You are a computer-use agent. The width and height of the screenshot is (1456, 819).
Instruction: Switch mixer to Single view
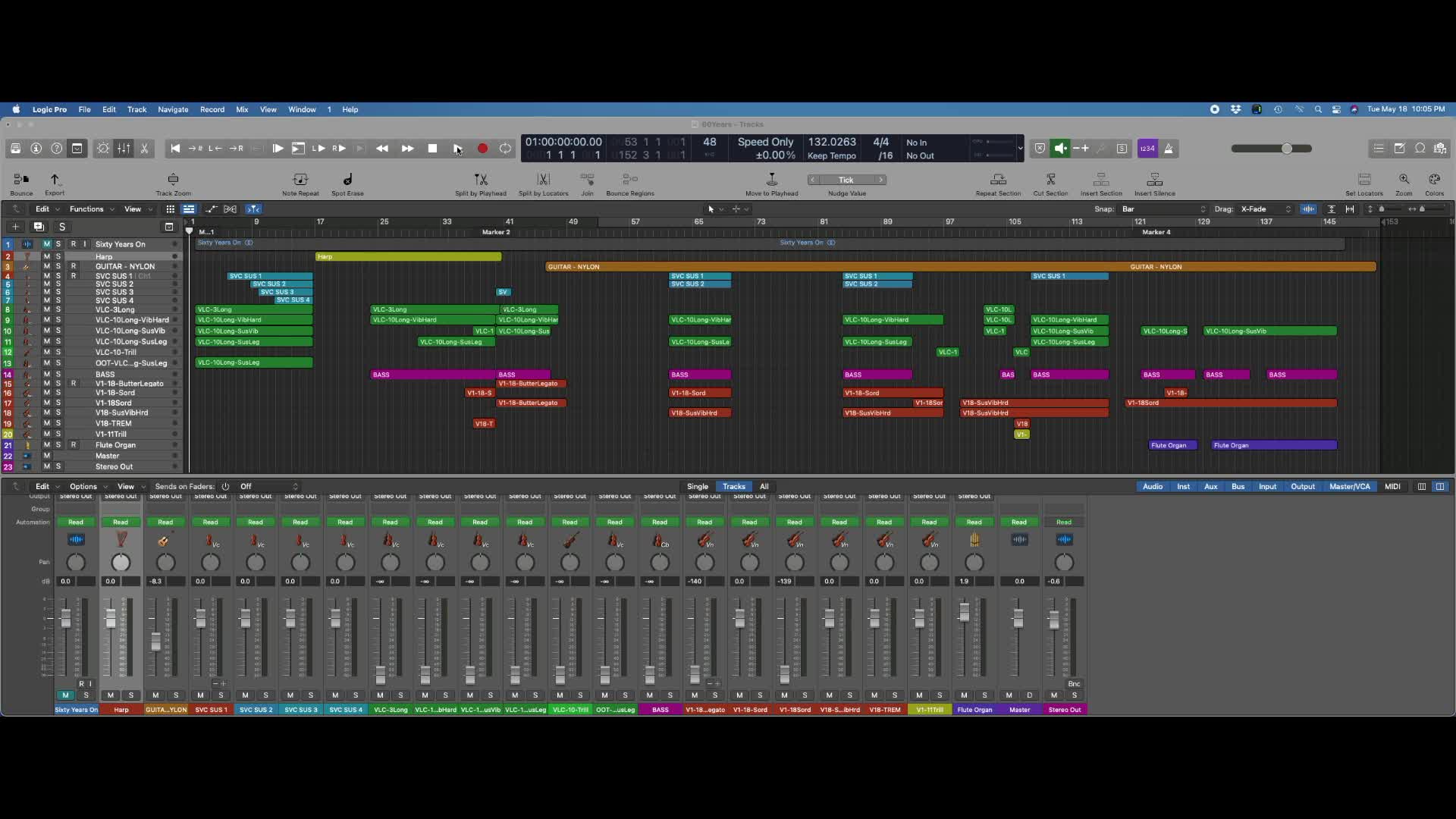pos(698,487)
